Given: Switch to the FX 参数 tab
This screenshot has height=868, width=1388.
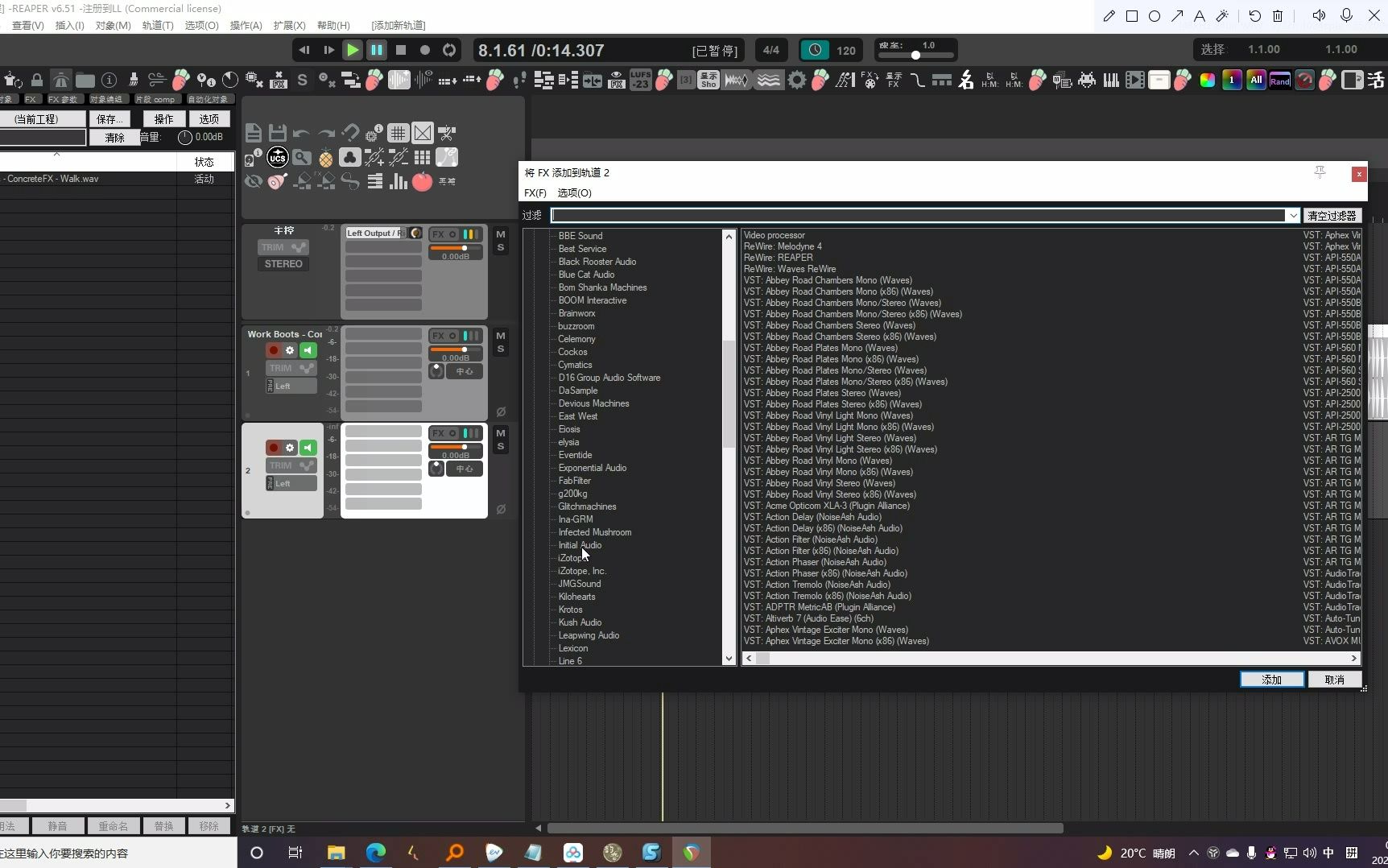Looking at the screenshot, I should (63, 100).
